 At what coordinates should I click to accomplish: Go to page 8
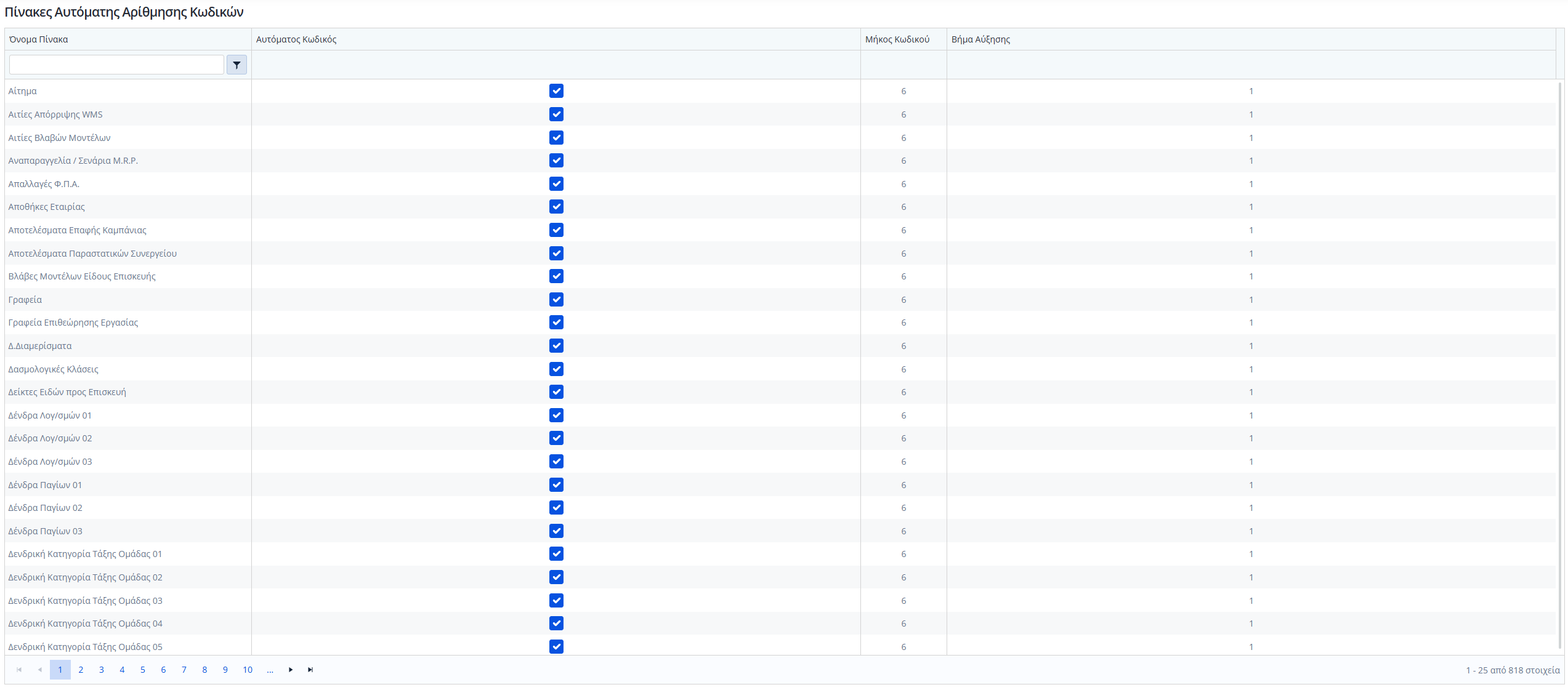pos(204,670)
